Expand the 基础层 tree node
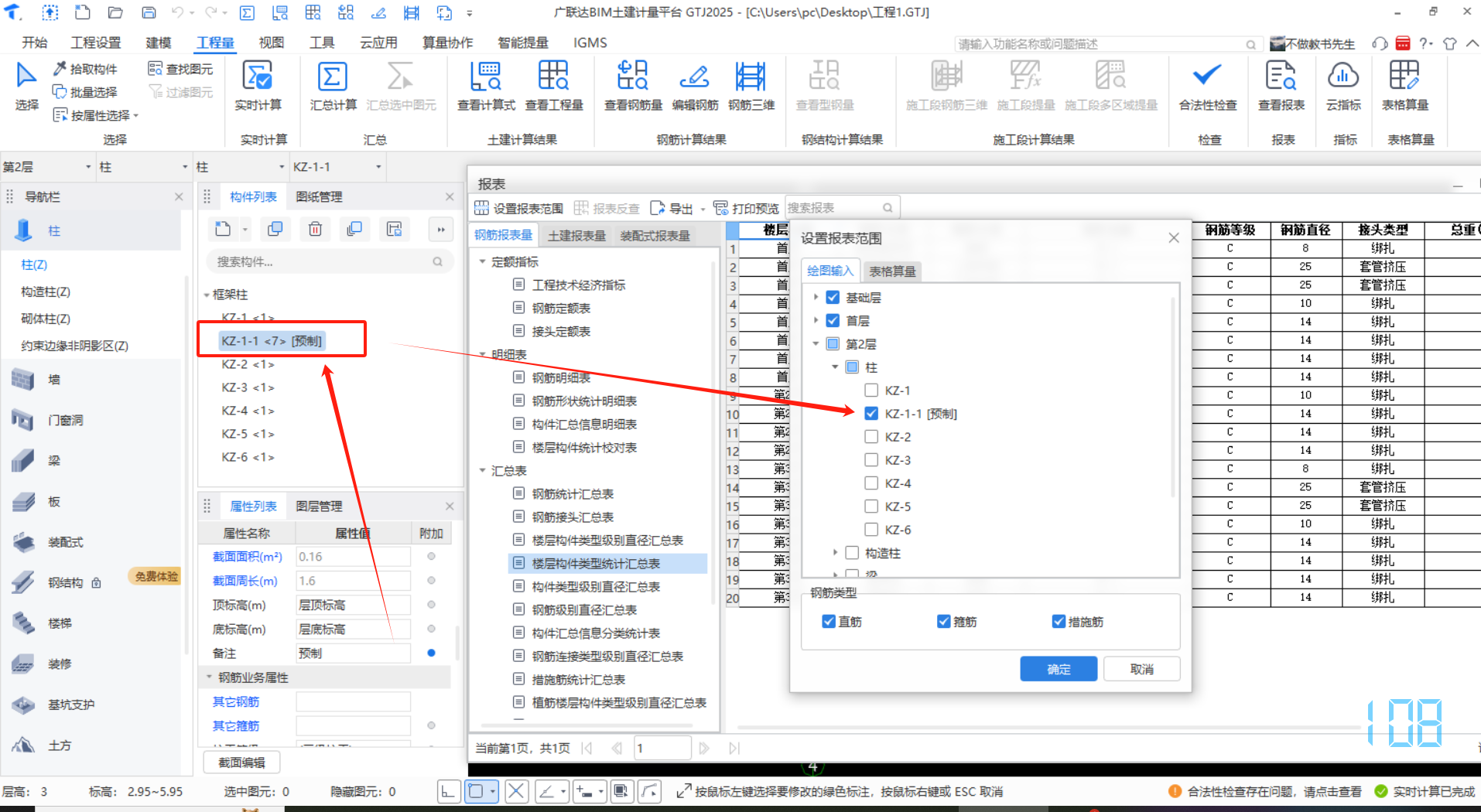This screenshot has width=1481, height=812. click(816, 298)
